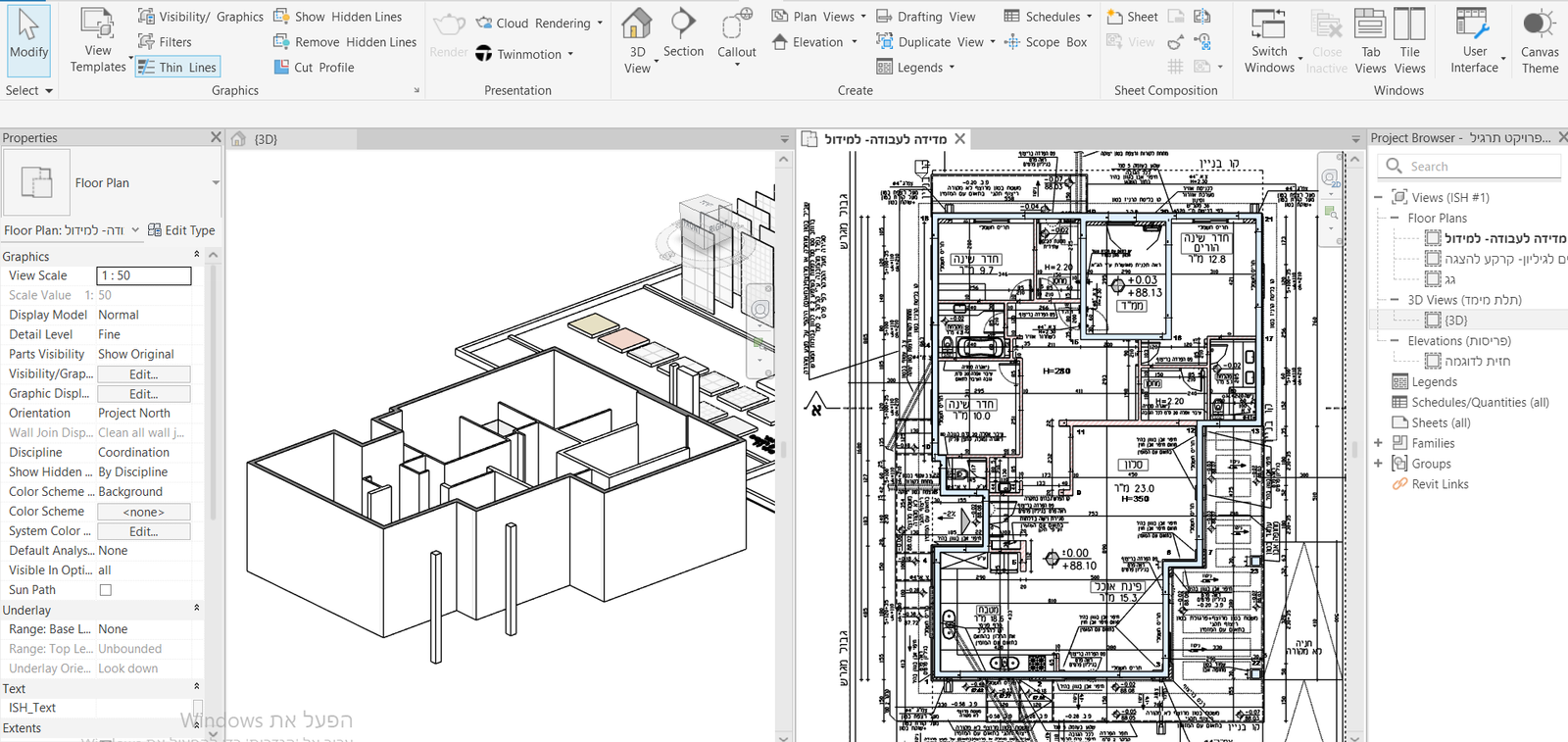Click Edit button for Graphic Display options
The height and width of the screenshot is (742, 1568).
(143, 394)
